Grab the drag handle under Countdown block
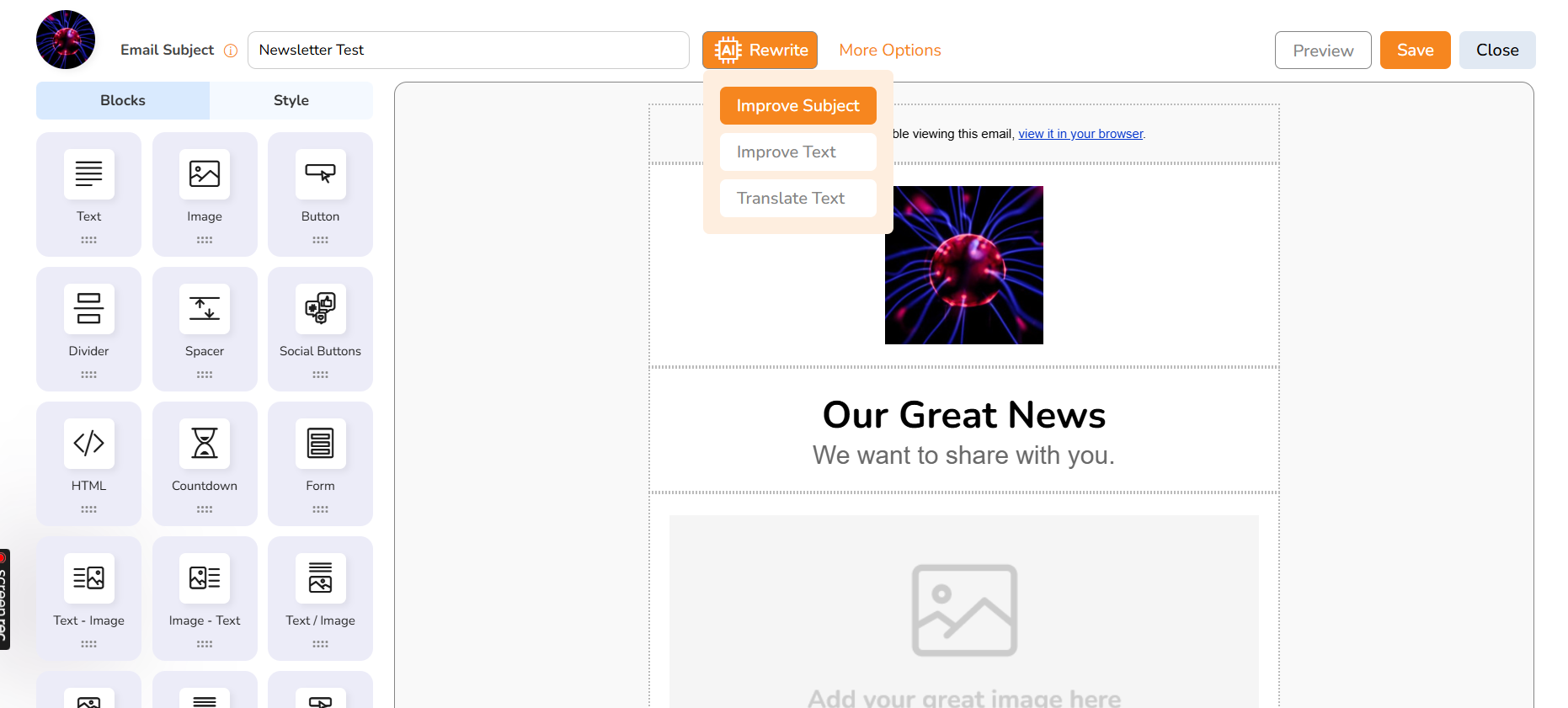The image size is (1568, 708). click(205, 509)
